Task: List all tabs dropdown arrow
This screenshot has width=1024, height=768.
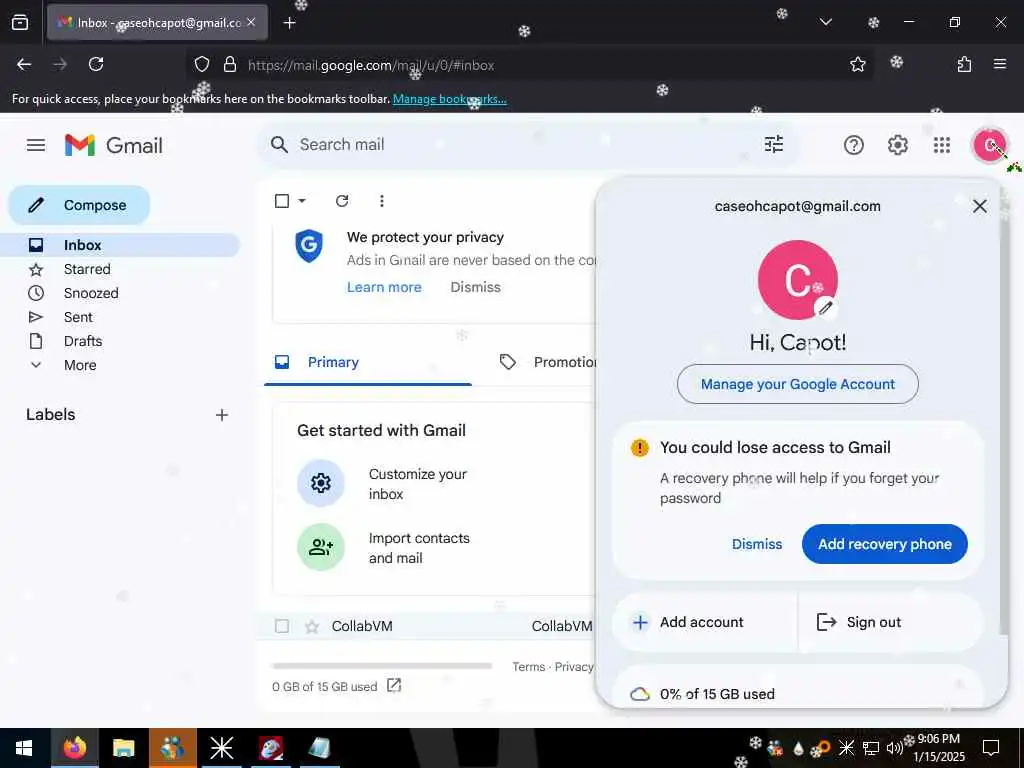Action: [826, 22]
